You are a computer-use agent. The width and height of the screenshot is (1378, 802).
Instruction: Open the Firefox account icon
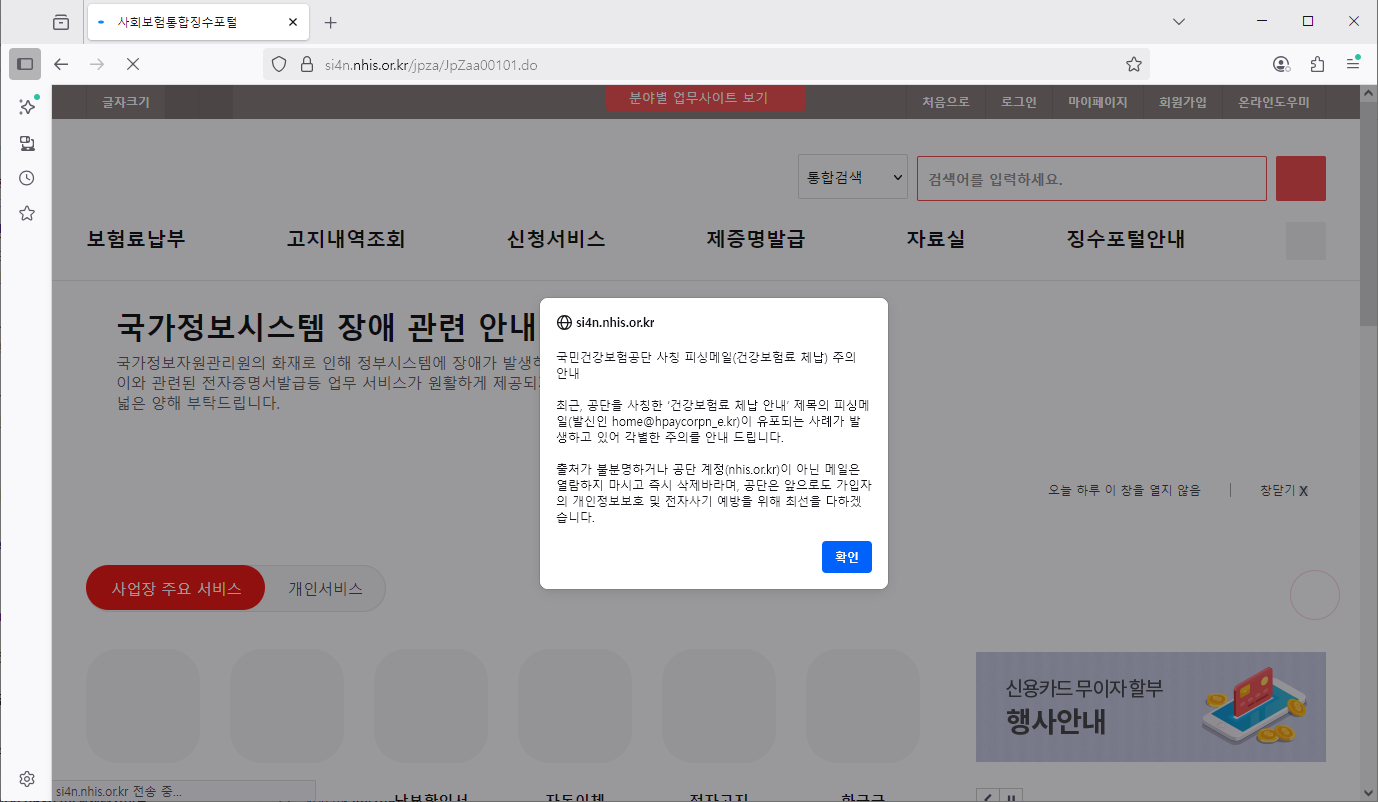pyautogui.click(x=1281, y=64)
